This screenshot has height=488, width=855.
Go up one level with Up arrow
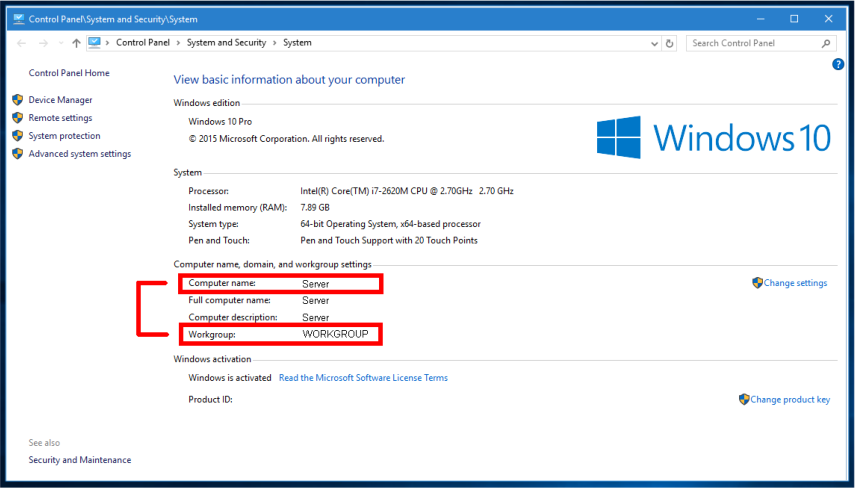pos(76,43)
